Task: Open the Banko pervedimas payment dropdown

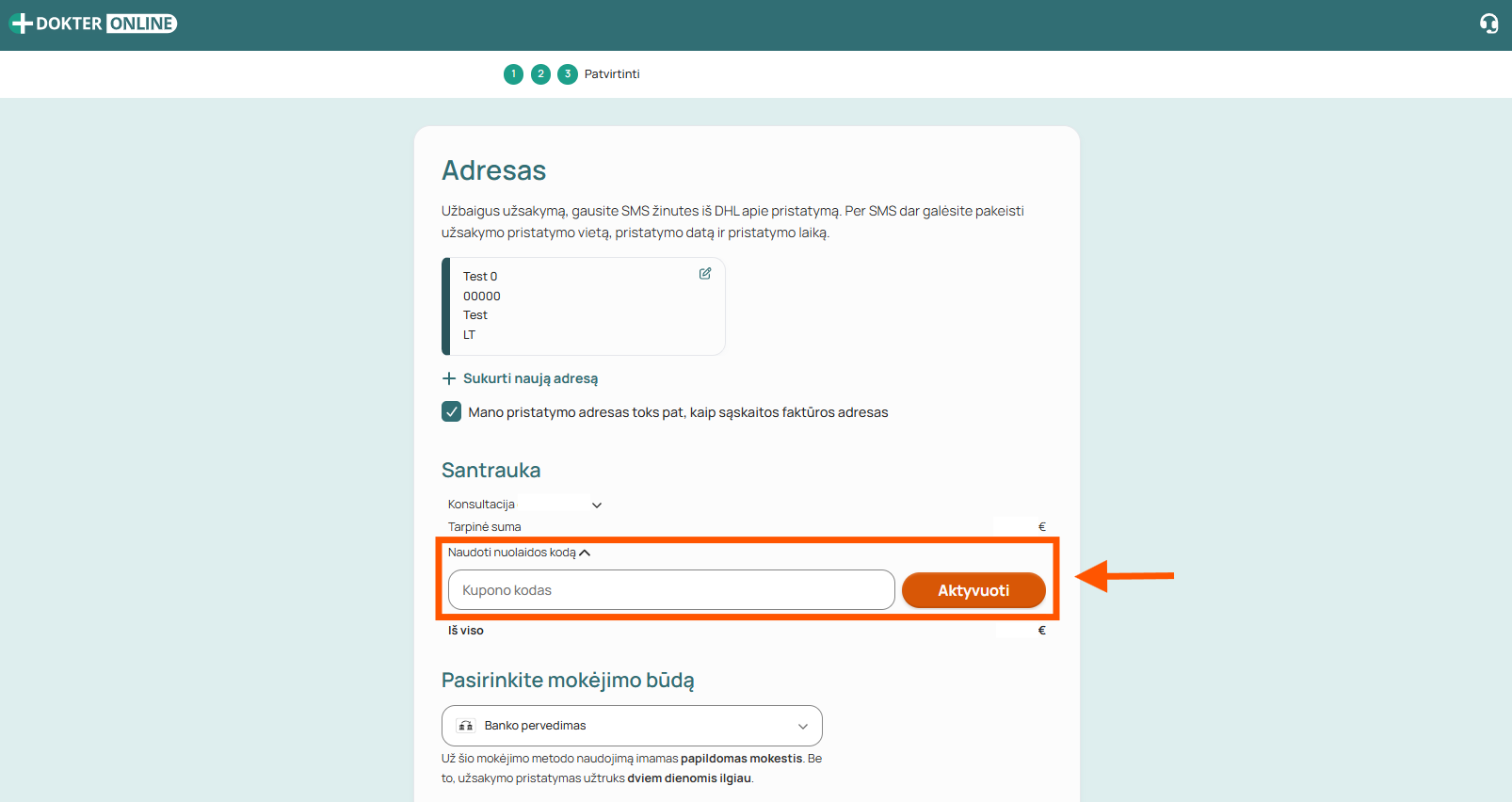Action: click(632, 726)
